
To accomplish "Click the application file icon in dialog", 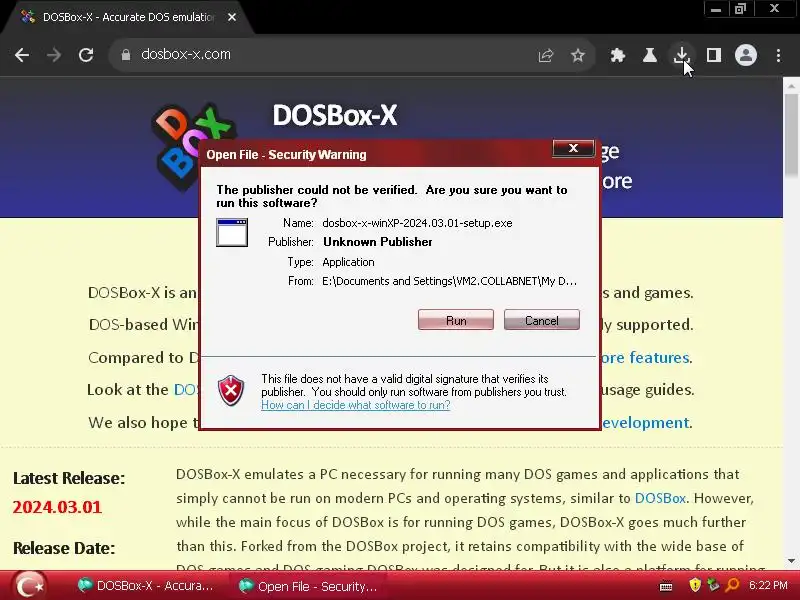I will tap(232, 233).
